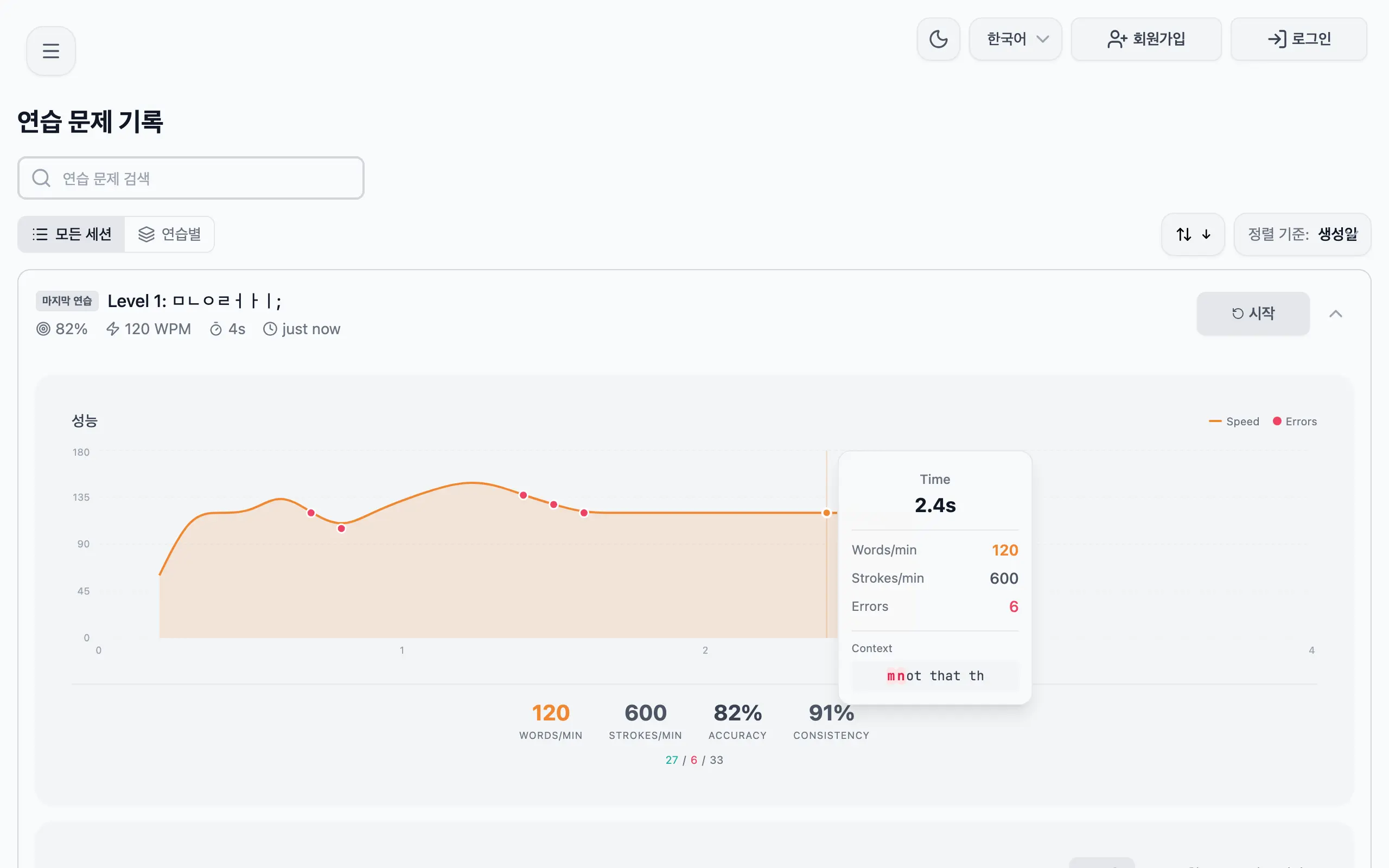Open the hamburger navigation menu
The height and width of the screenshot is (868, 1389).
[x=50, y=50]
